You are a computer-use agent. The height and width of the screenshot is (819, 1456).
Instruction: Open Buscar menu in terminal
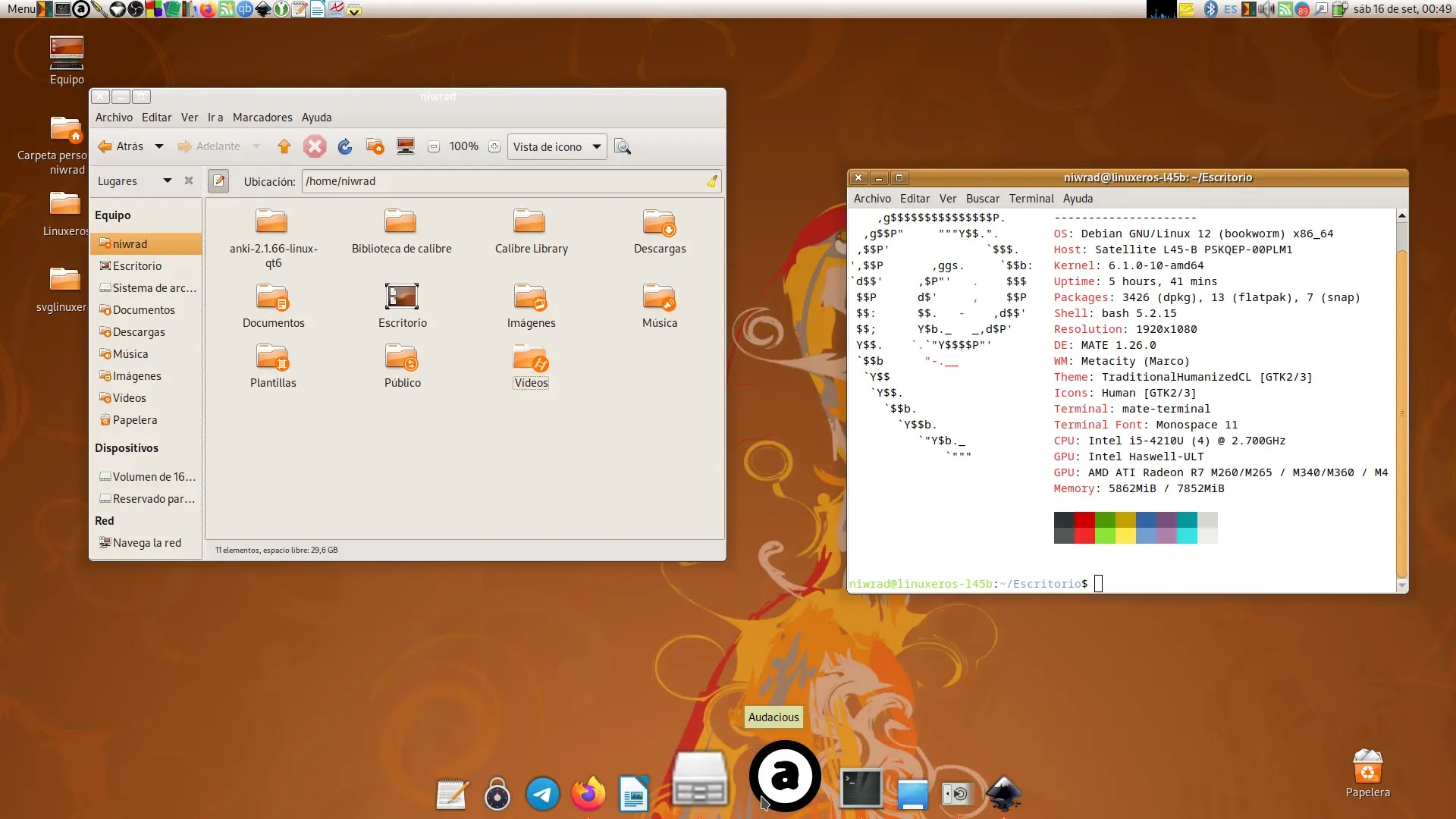pyautogui.click(x=983, y=199)
